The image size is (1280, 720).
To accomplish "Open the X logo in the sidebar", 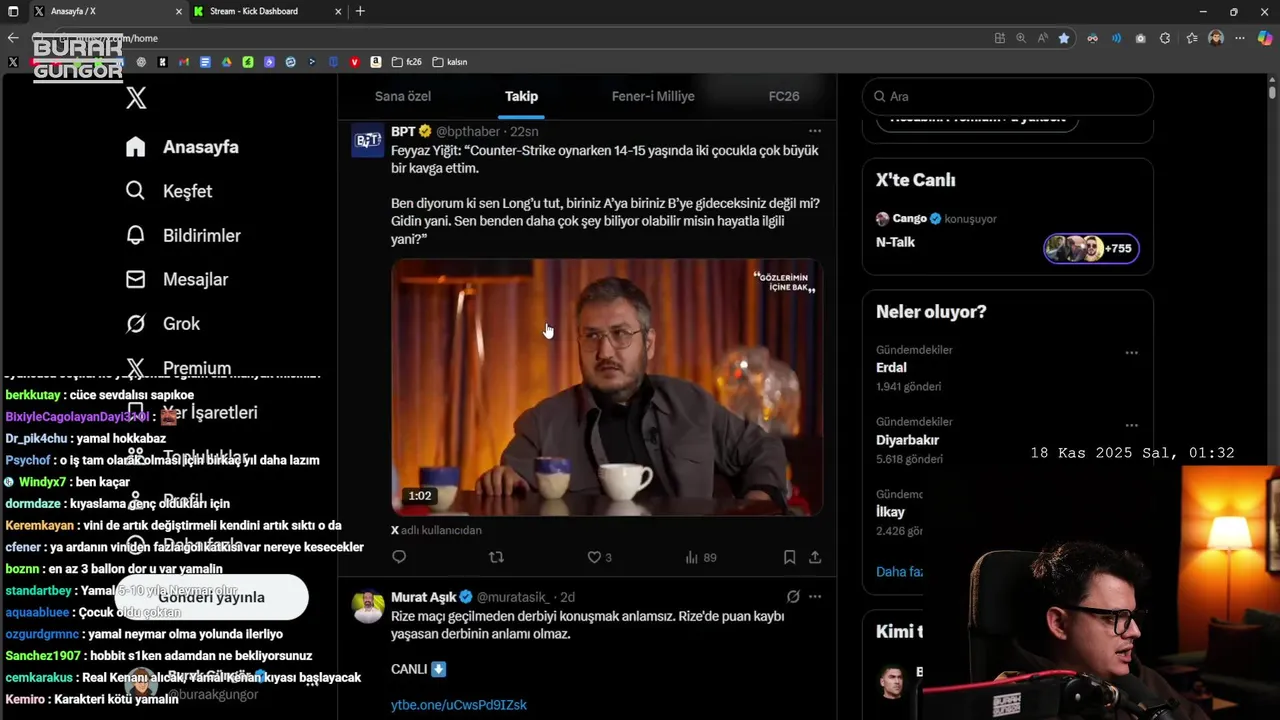I will coord(136,97).
